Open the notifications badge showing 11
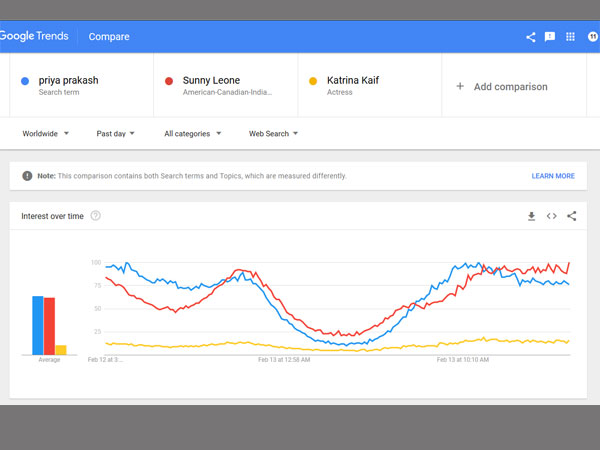 click(x=592, y=37)
